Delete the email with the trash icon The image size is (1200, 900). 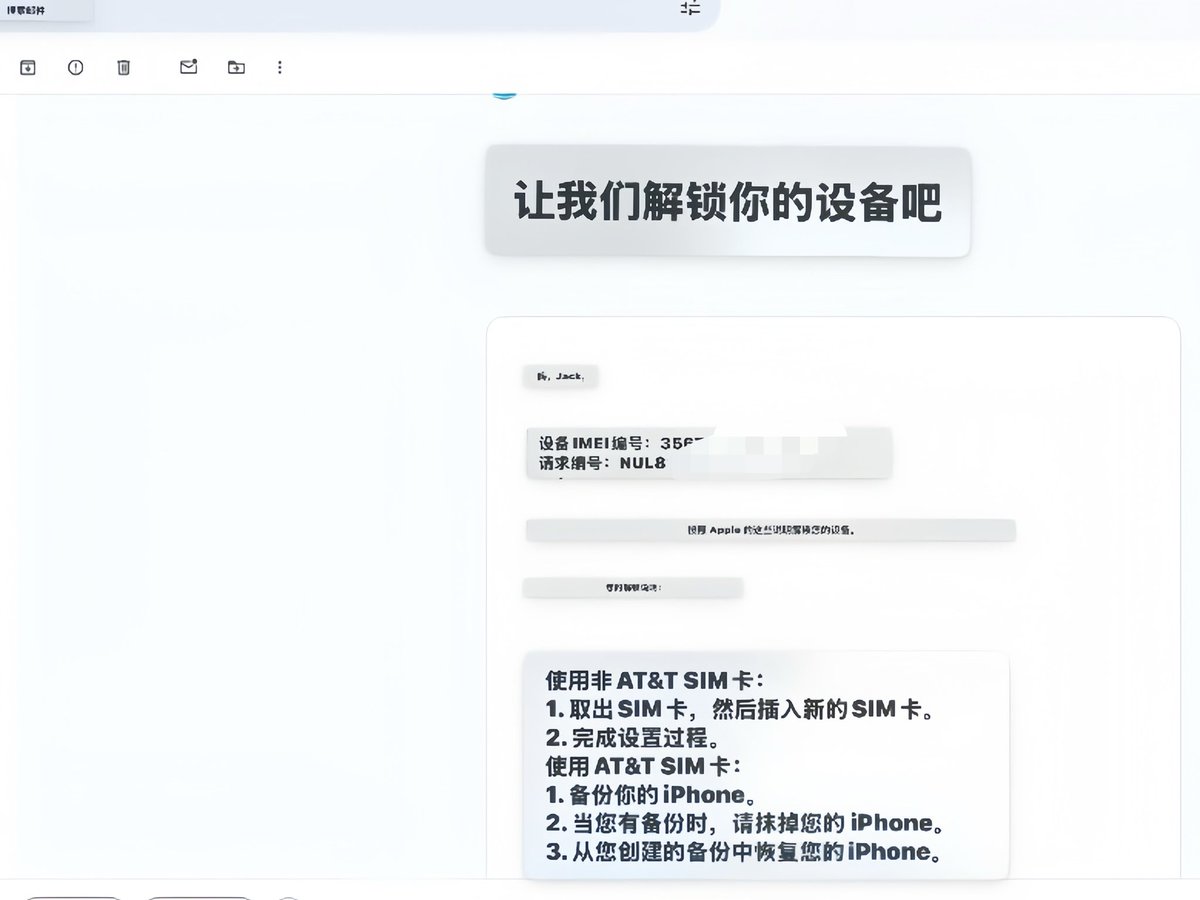124,67
